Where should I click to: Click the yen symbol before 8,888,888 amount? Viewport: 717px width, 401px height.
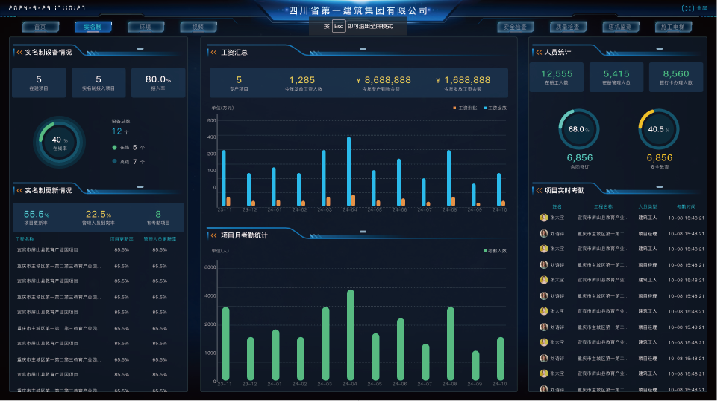click(x=358, y=79)
